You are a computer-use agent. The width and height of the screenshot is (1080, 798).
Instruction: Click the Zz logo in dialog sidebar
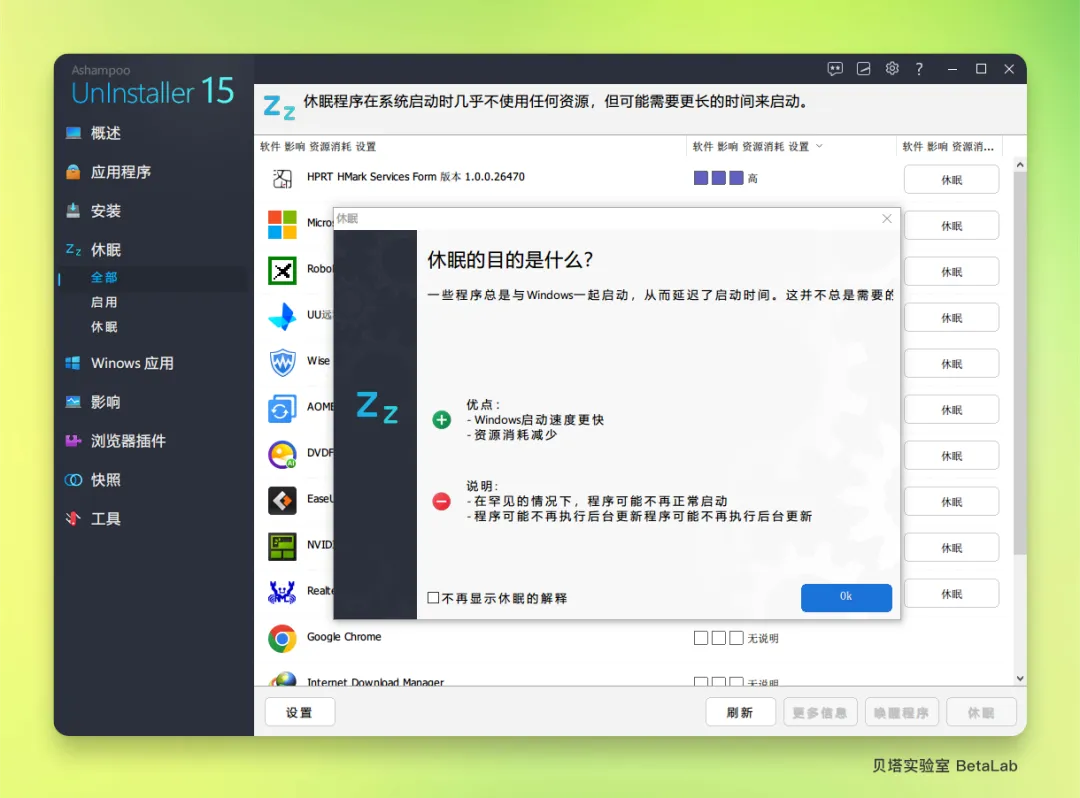click(377, 407)
